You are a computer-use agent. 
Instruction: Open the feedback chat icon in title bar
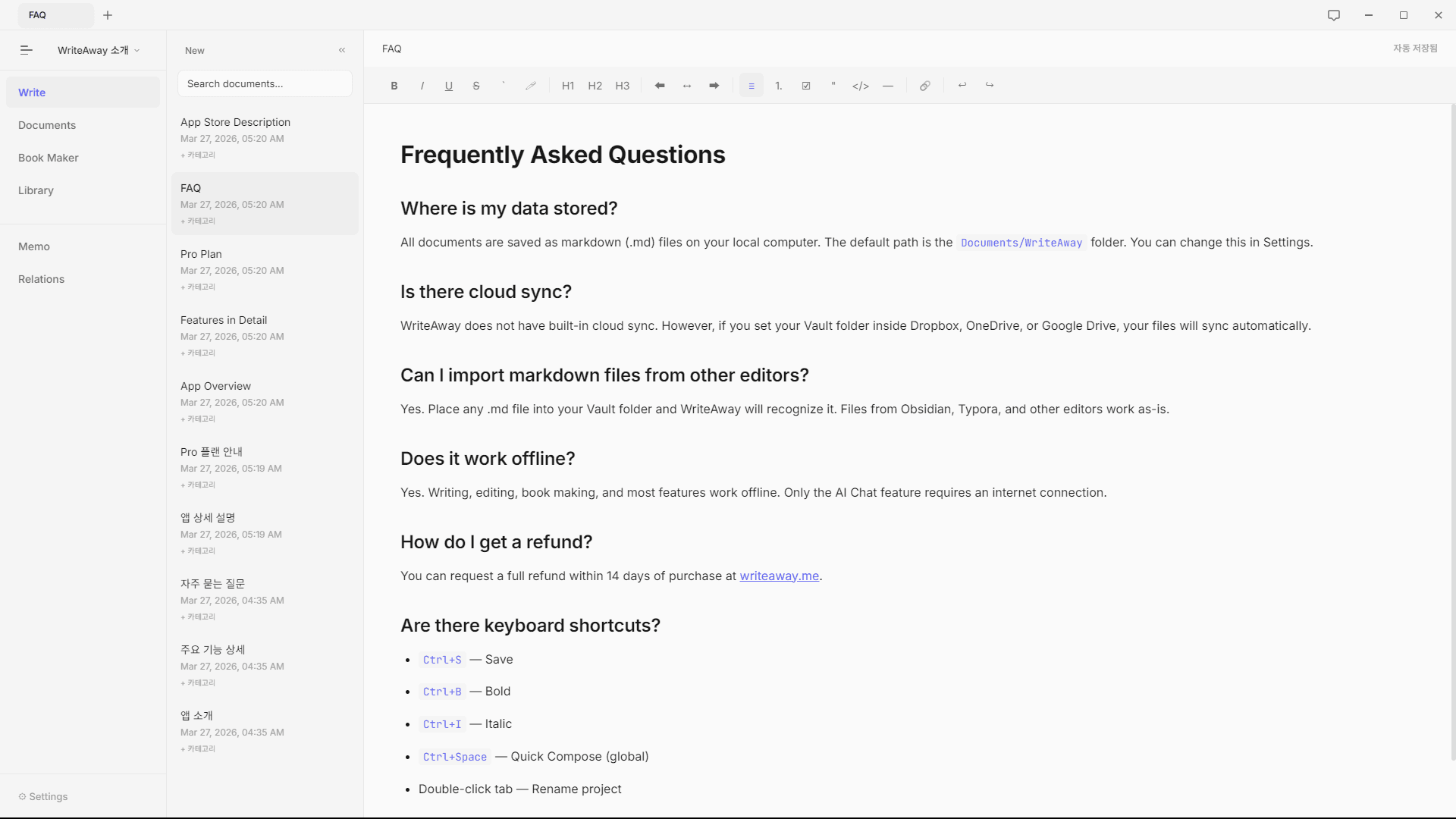point(1334,15)
